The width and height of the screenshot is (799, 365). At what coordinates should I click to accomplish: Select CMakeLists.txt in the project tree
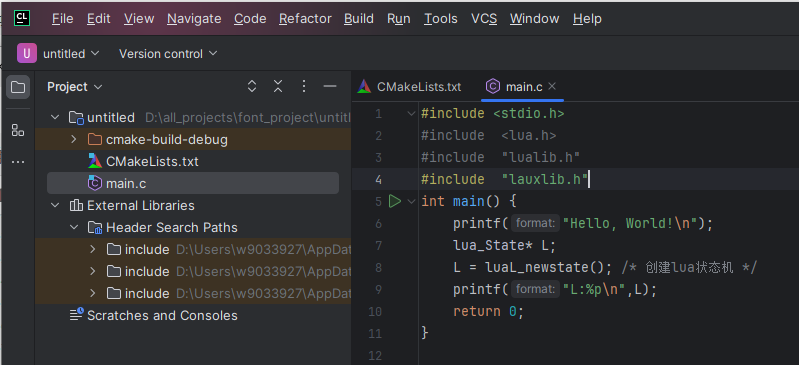[x=152, y=162]
